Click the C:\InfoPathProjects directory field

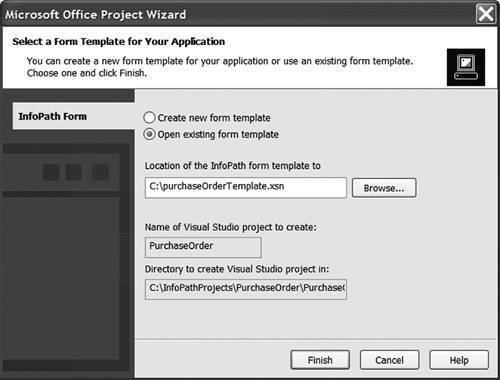(x=246, y=289)
